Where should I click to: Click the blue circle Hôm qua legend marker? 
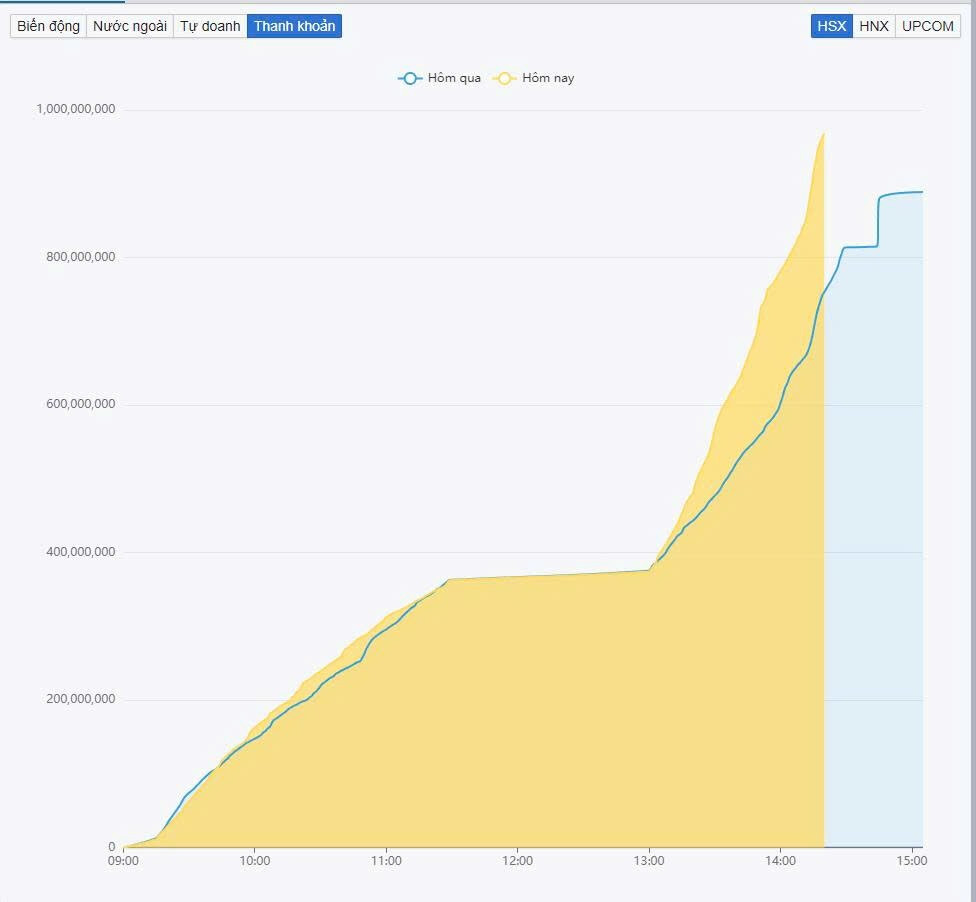(410, 78)
